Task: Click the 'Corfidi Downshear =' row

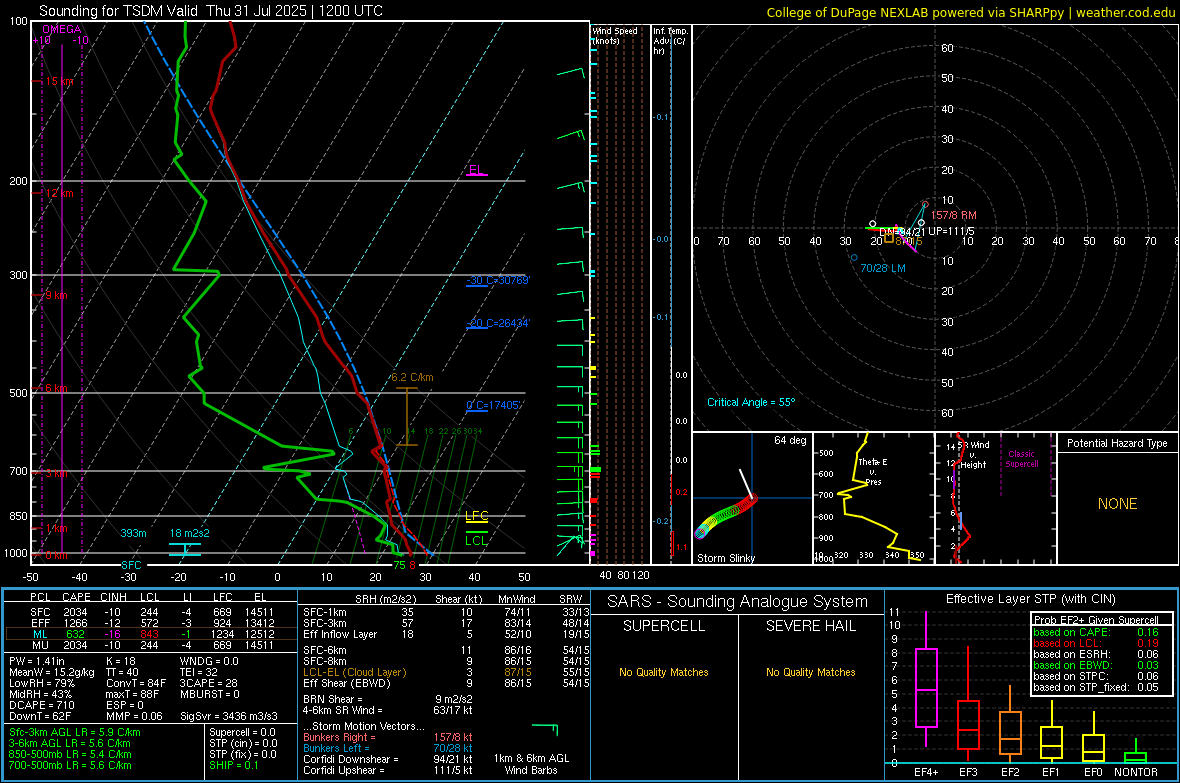Action: [388, 760]
